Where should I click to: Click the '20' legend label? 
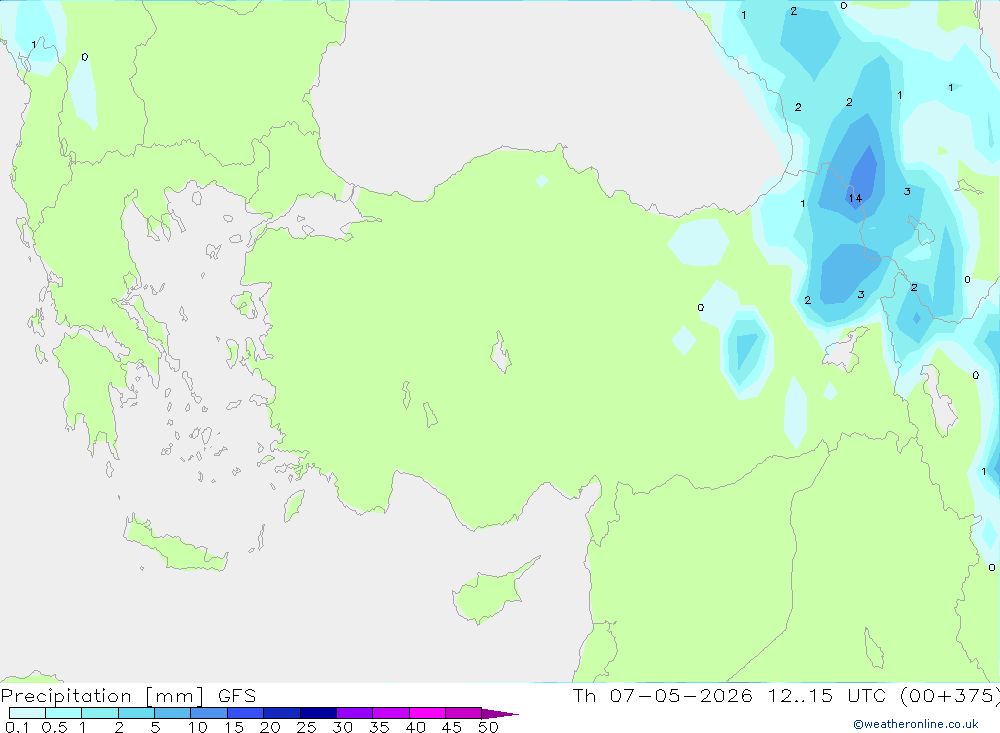click(x=270, y=727)
